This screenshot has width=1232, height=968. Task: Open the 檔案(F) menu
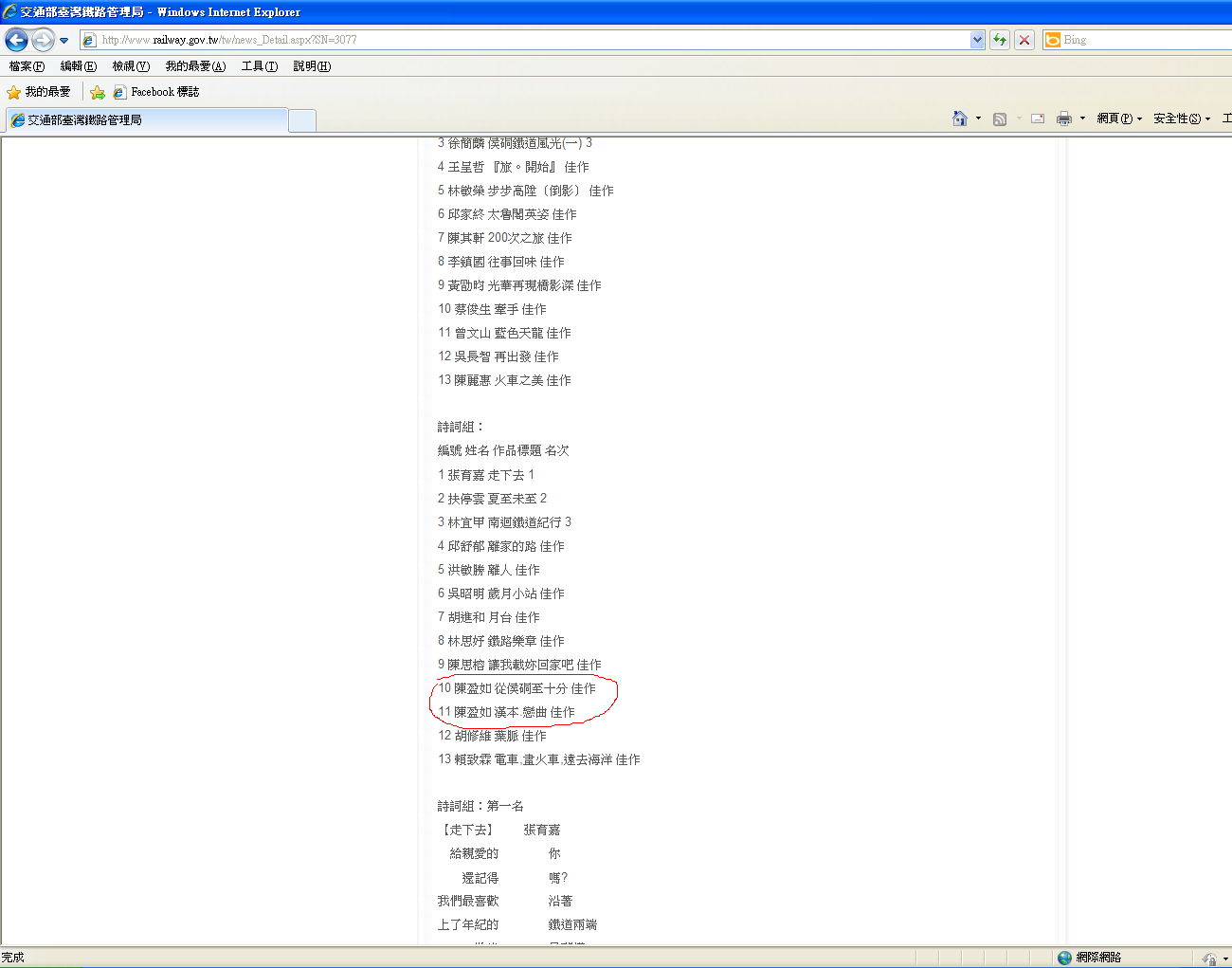pyautogui.click(x=27, y=66)
